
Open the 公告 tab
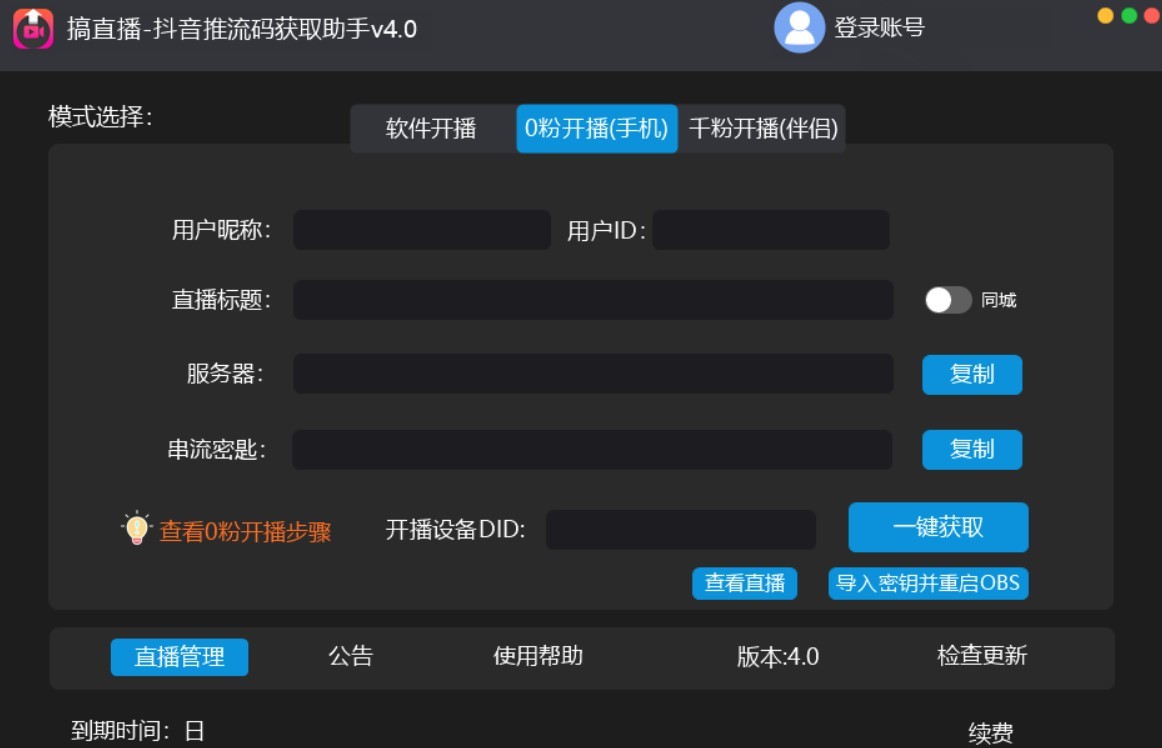click(x=351, y=656)
